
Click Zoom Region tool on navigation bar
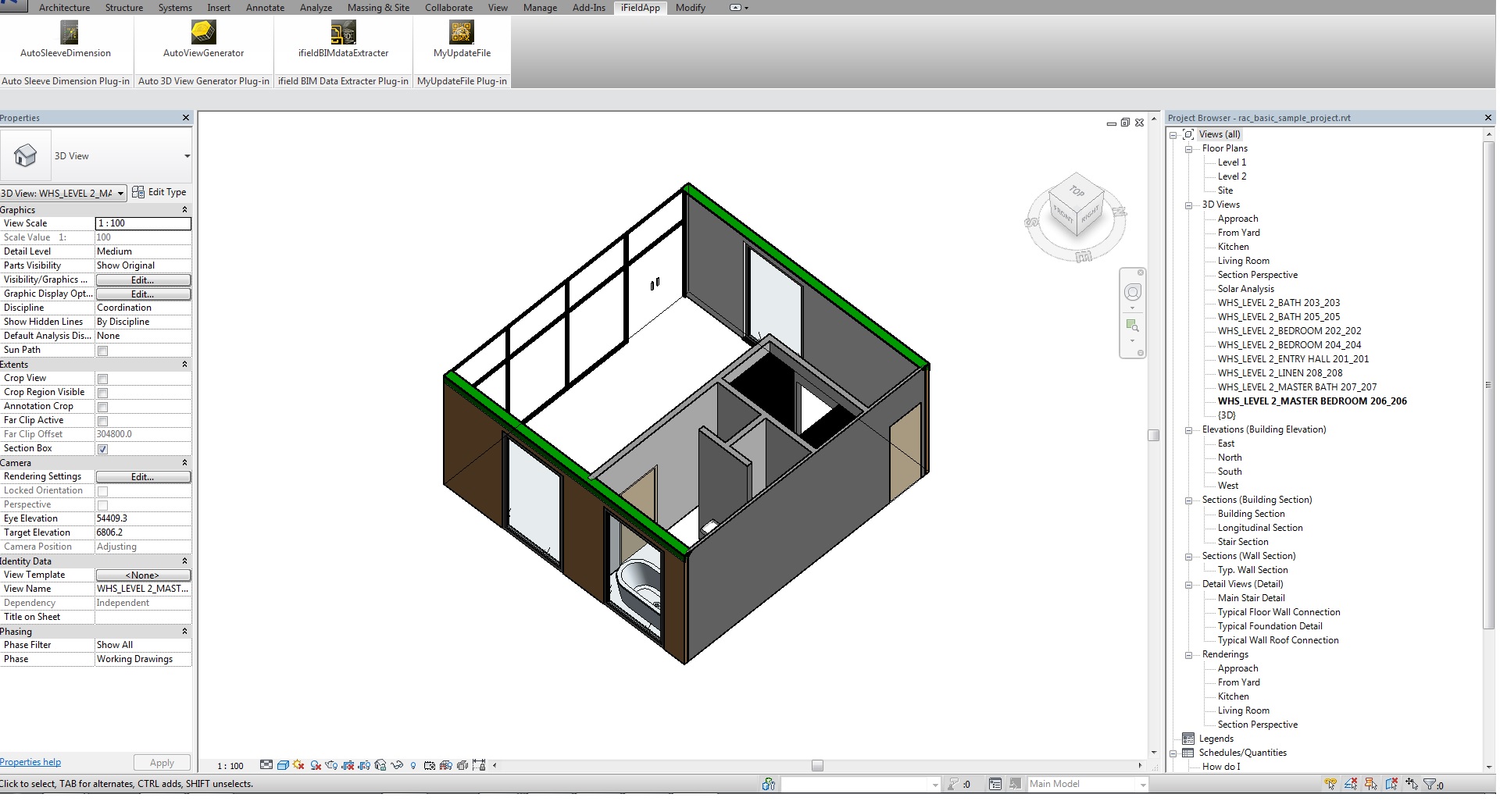(x=1132, y=325)
